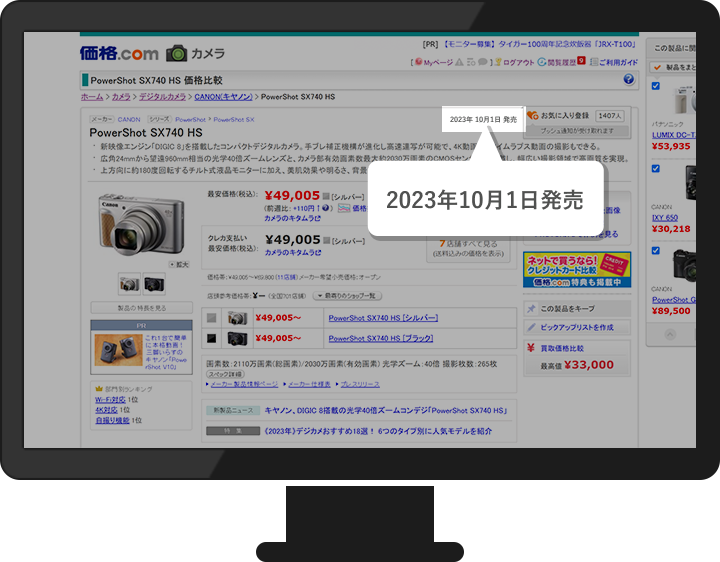Viewport: 720px width, 562px height.
Task: Click the red 9 badge on 閲覧履歴
Action: (581, 61)
